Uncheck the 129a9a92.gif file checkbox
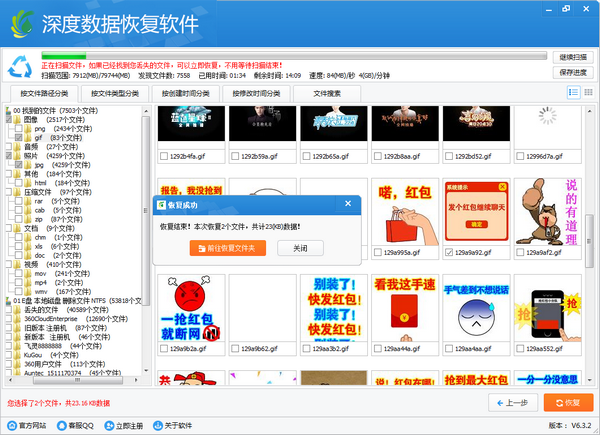Image resolution: width=600 pixels, height=435 pixels. (449, 253)
